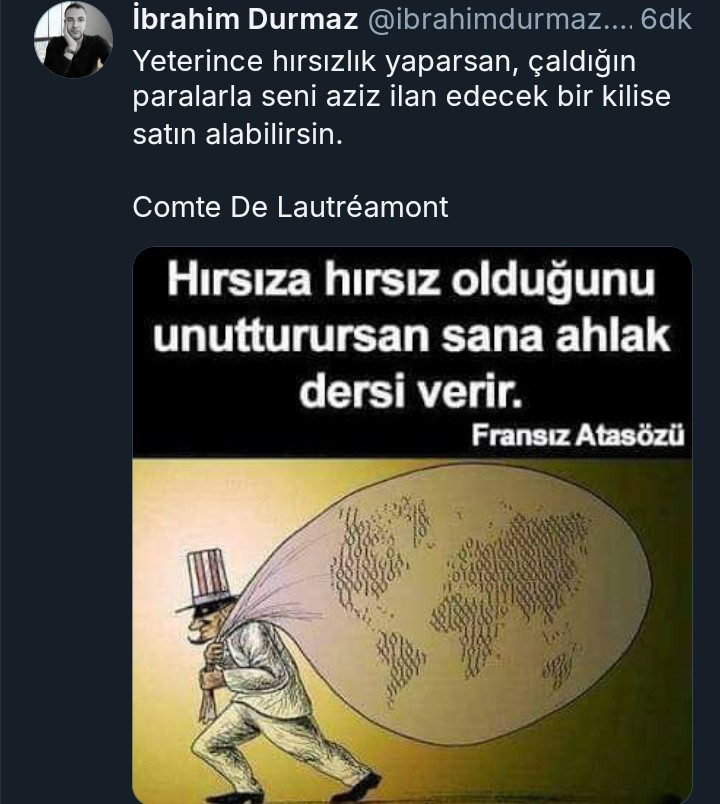The height and width of the screenshot is (804, 720).
Task: Open İbrahim Durmaz's profile picture
Action: (x=73, y=39)
